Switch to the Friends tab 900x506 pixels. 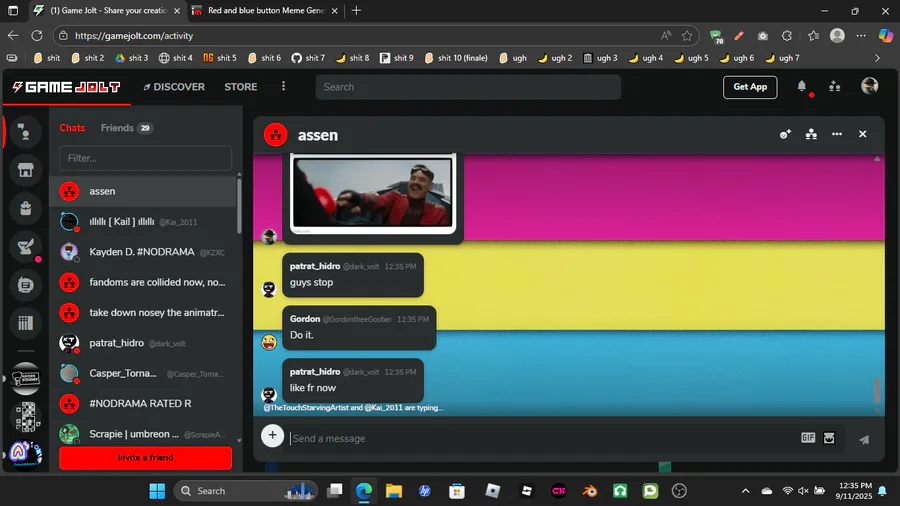click(x=126, y=128)
